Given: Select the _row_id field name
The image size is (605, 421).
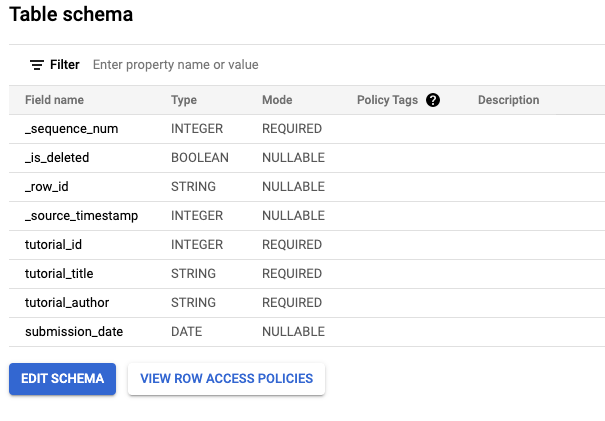Looking at the screenshot, I should tap(47, 187).
